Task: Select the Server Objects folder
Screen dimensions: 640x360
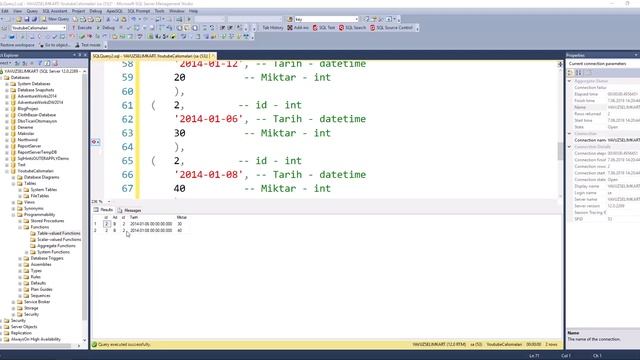Action: [x=24, y=327]
